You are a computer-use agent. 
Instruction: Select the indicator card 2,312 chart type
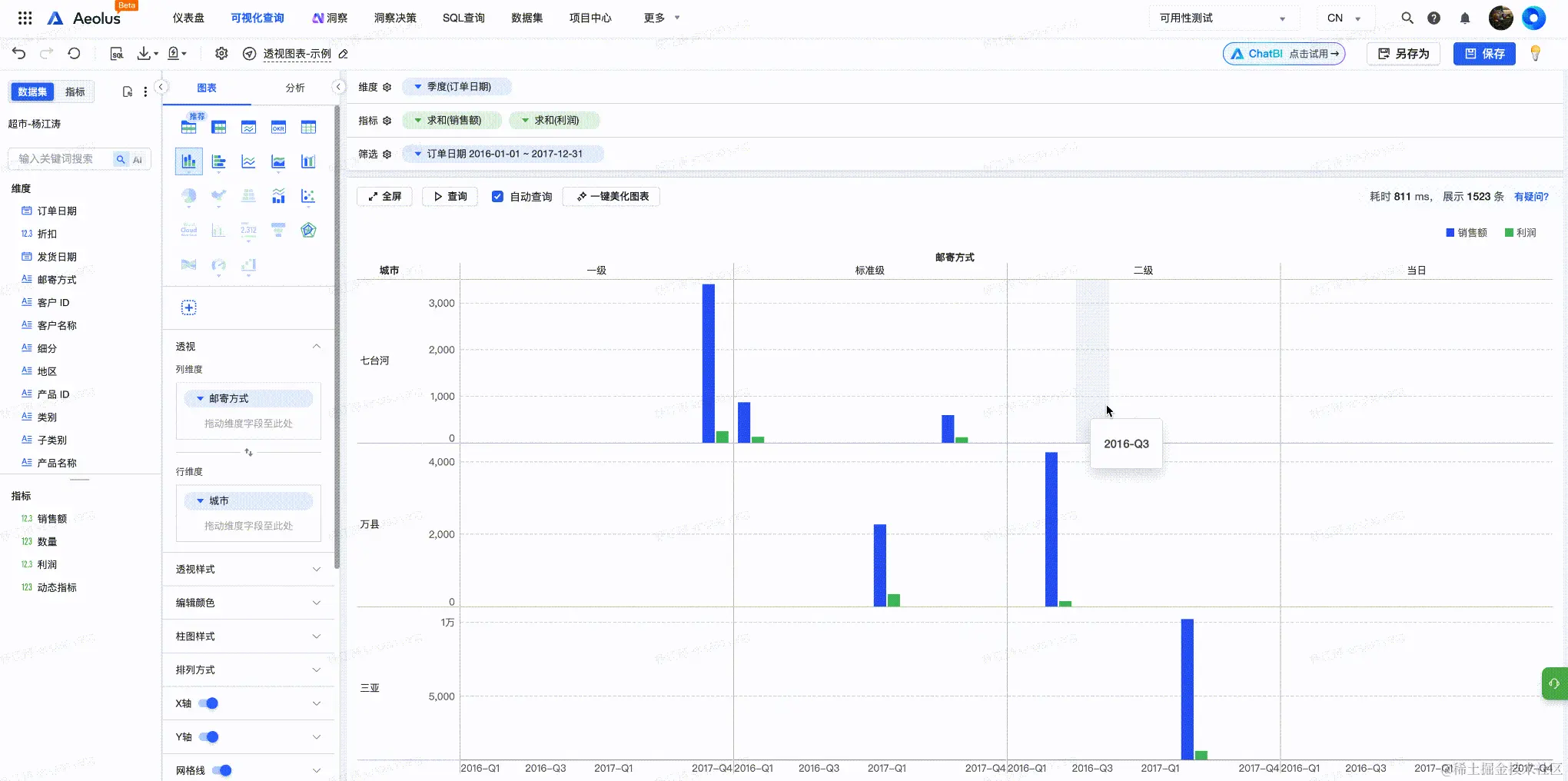(248, 230)
